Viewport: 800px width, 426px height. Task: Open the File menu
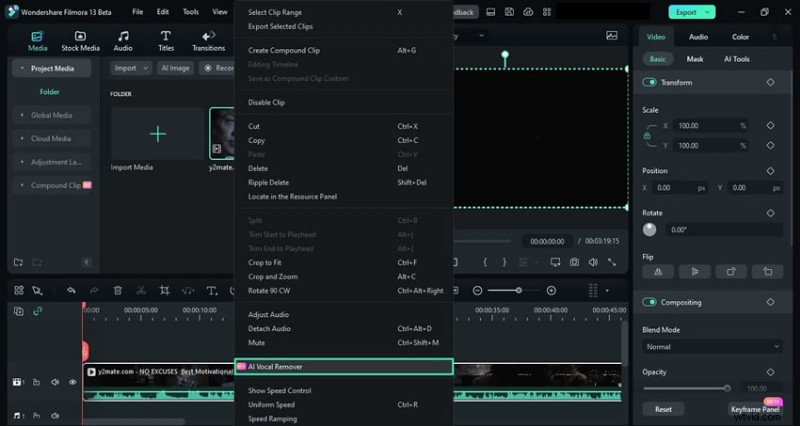coord(138,12)
